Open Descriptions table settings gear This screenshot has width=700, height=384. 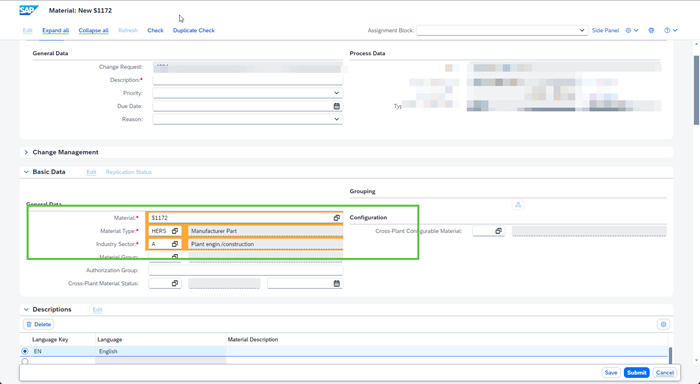(x=663, y=324)
